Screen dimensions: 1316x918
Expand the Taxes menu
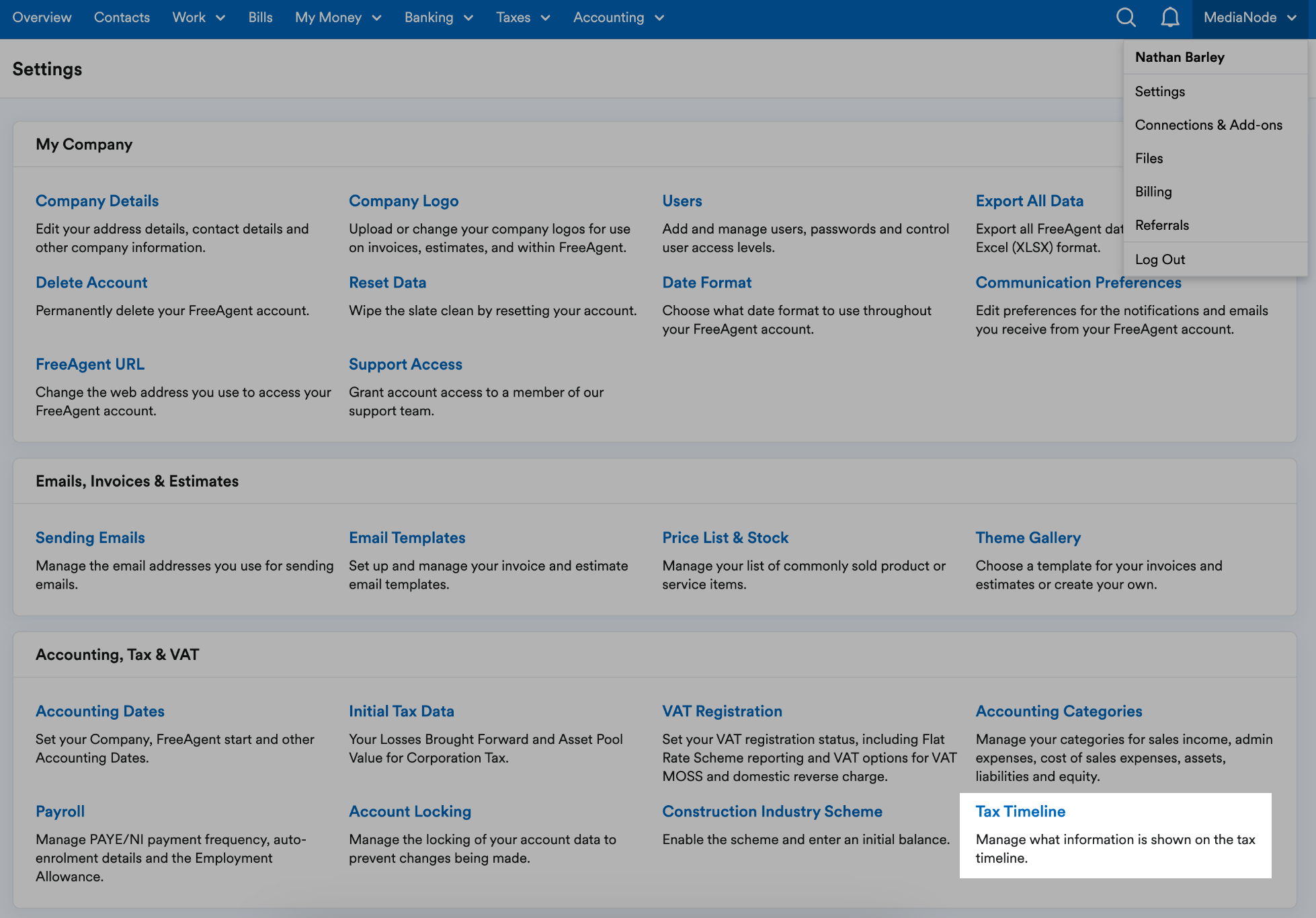pos(523,17)
